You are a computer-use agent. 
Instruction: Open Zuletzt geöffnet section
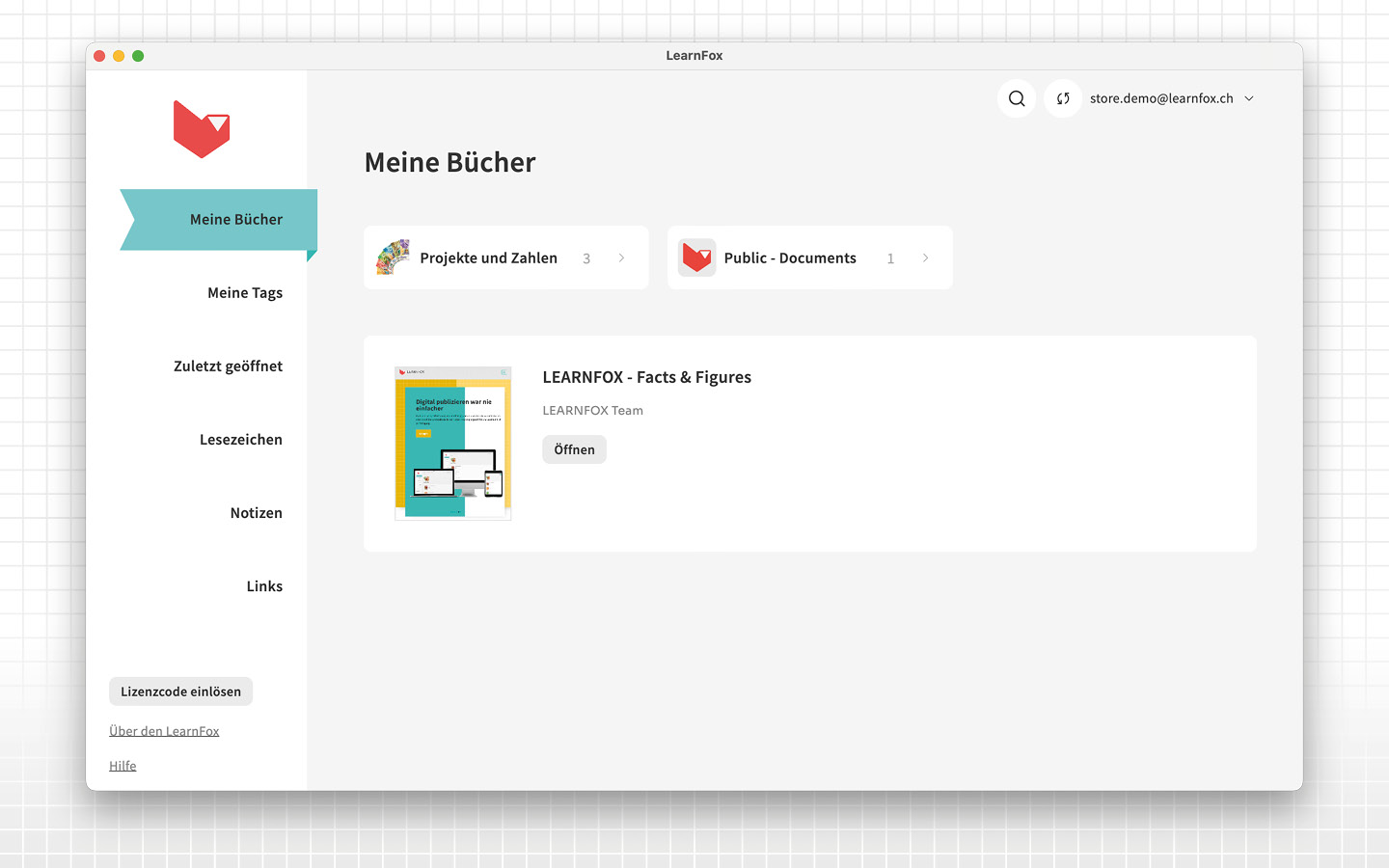[228, 366]
